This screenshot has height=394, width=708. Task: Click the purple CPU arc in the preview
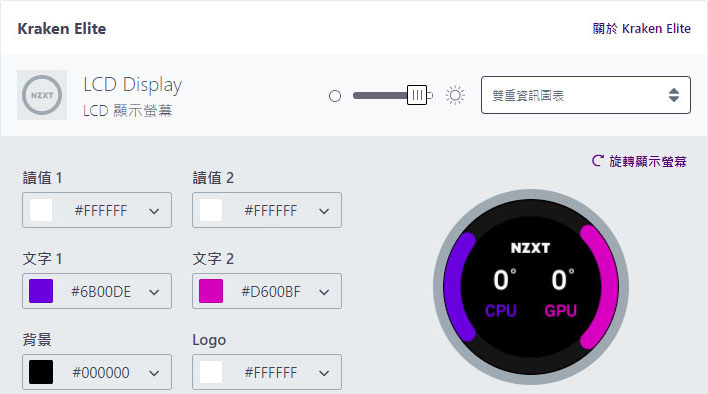point(460,287)
